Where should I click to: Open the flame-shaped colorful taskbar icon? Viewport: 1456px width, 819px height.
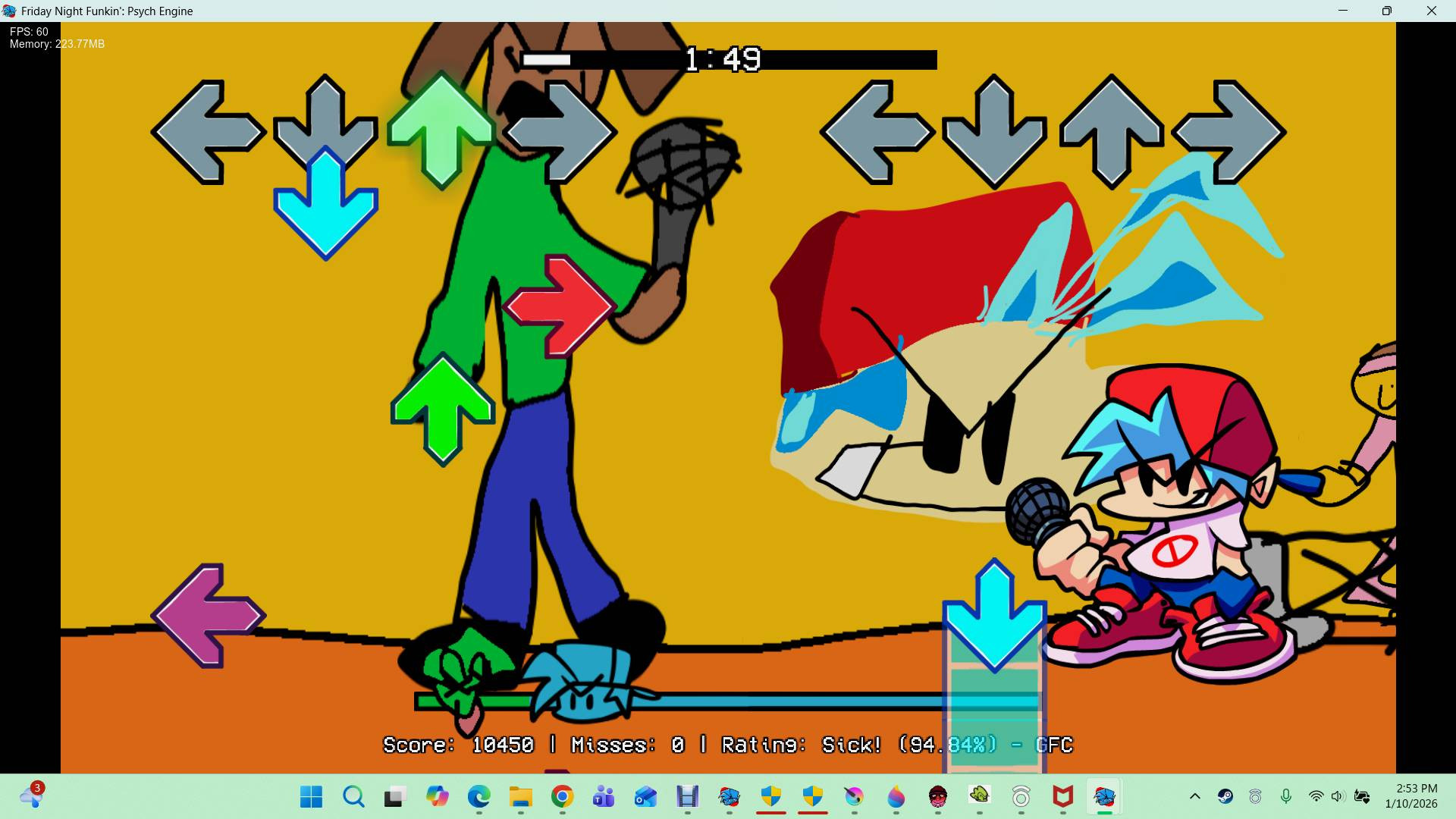pyautogui.click(x=896, y=797)
